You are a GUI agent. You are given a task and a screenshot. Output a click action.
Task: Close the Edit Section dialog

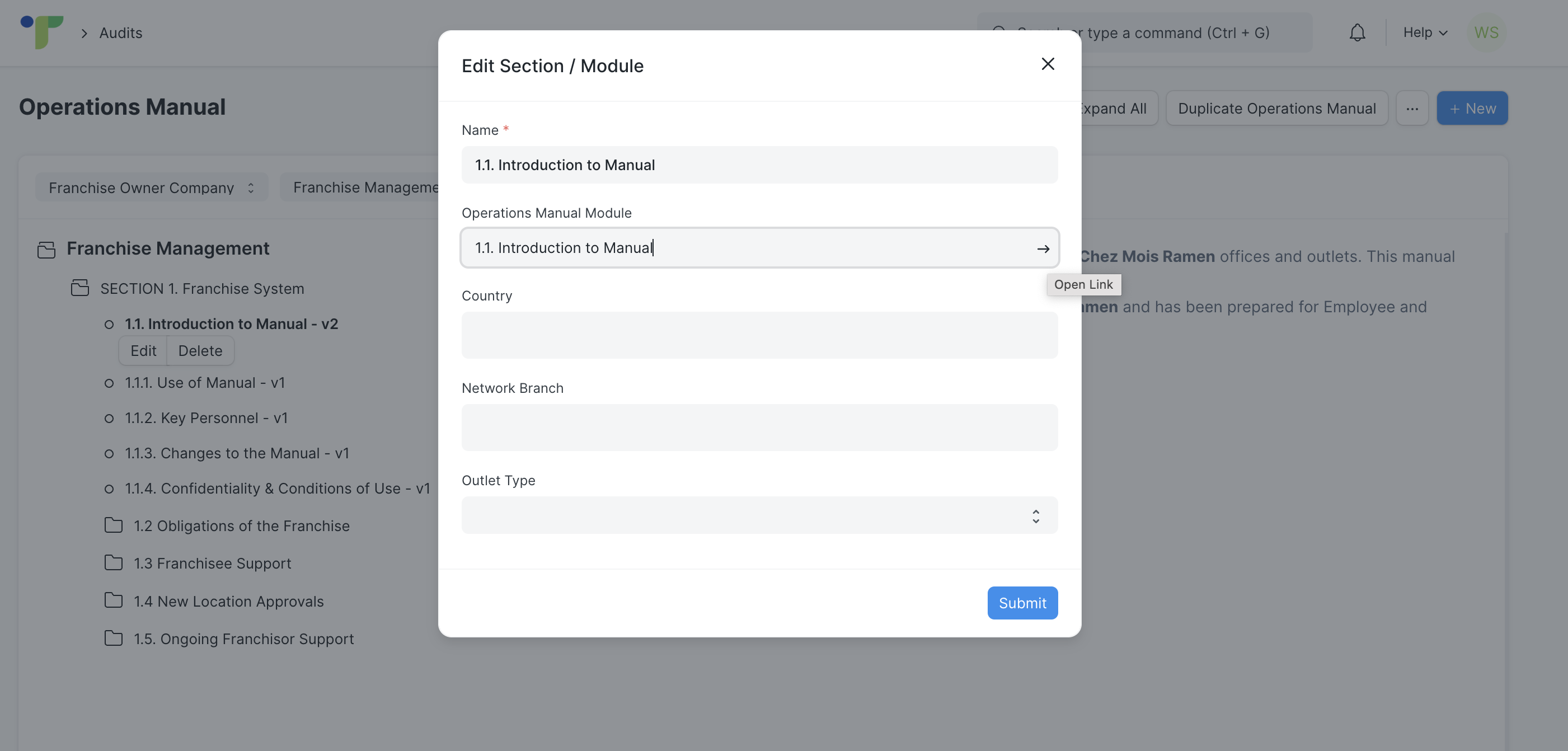coord(1047,64)
